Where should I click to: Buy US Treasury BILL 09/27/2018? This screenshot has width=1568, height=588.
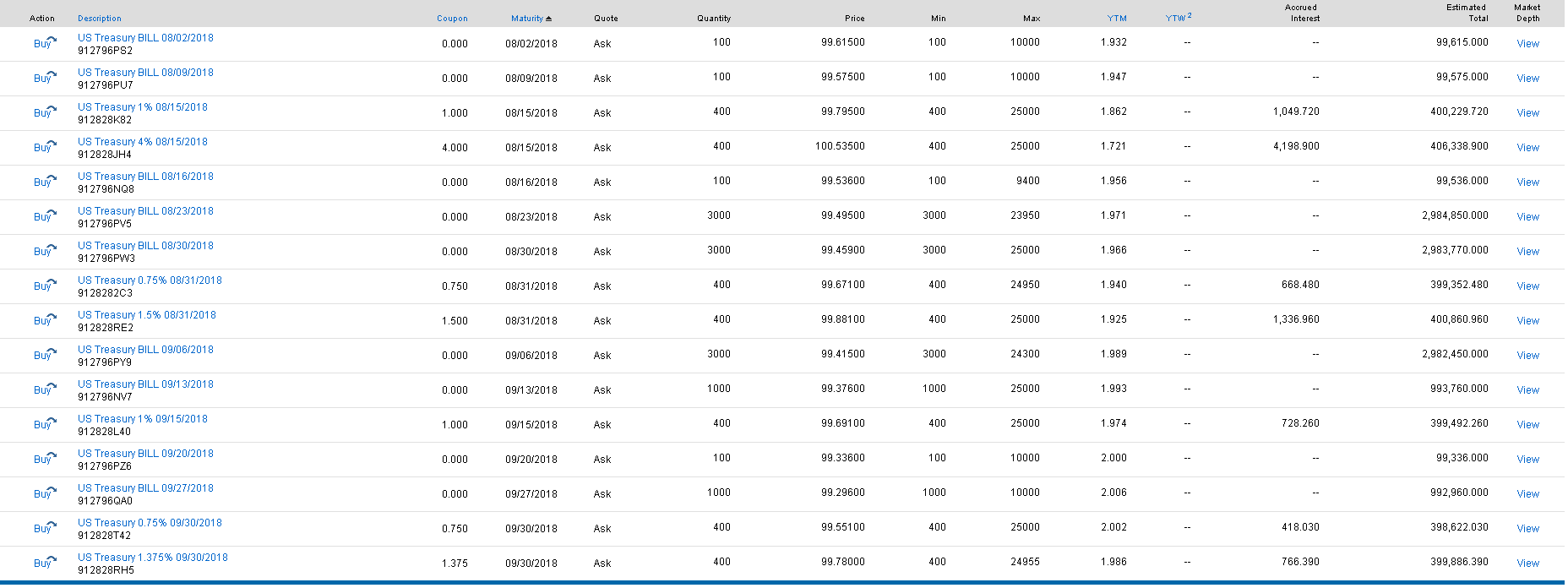[44, 493]
